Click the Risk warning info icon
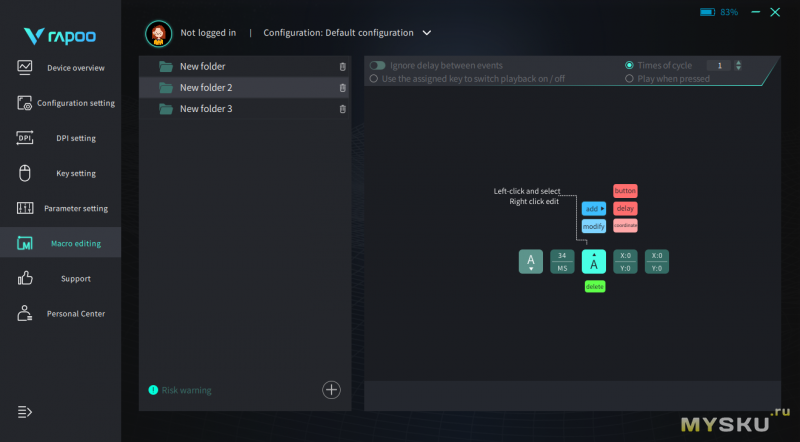800x442 pixels. (x=153, y=390)
